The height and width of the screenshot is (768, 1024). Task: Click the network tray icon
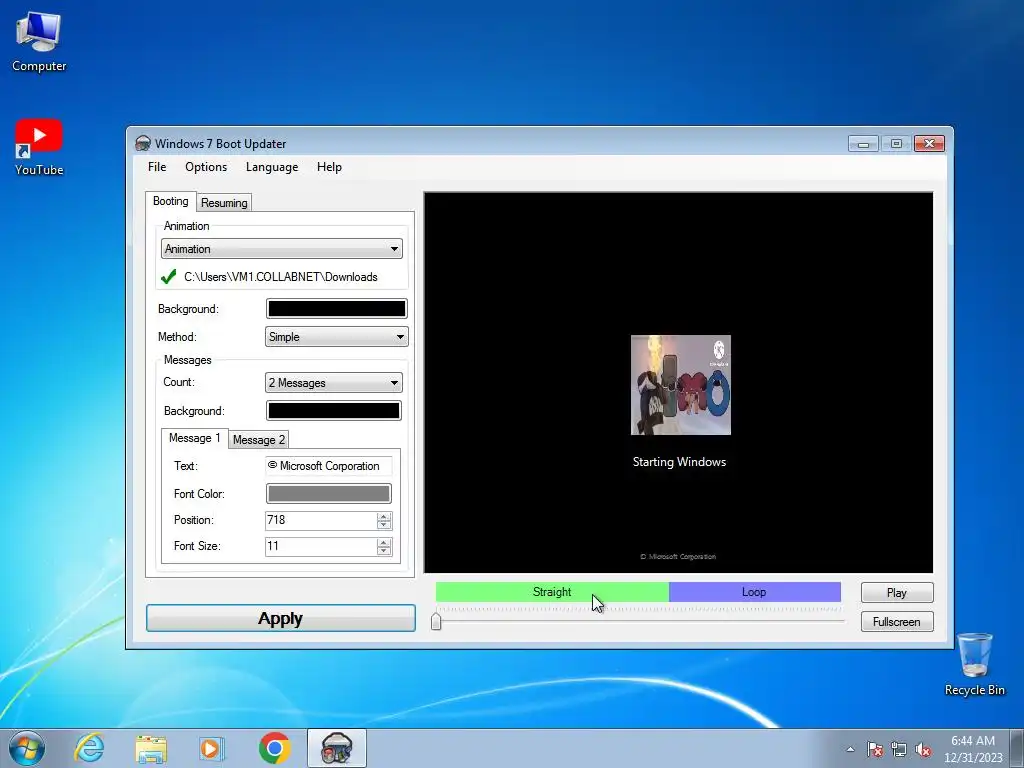(x=899, y=749)
